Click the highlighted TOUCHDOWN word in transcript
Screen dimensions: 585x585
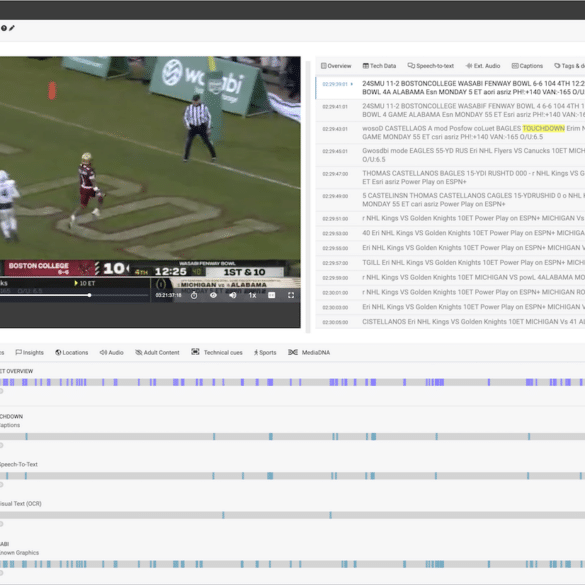544,128
